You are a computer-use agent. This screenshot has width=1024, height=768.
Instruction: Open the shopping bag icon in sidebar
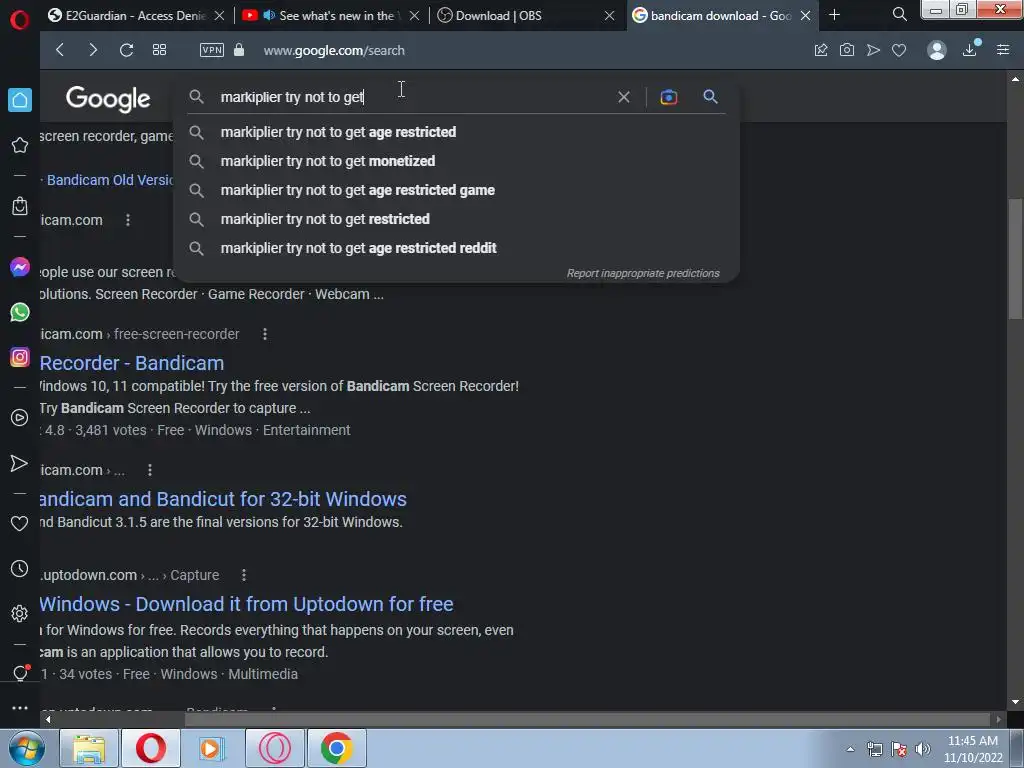tap(20, 206)
